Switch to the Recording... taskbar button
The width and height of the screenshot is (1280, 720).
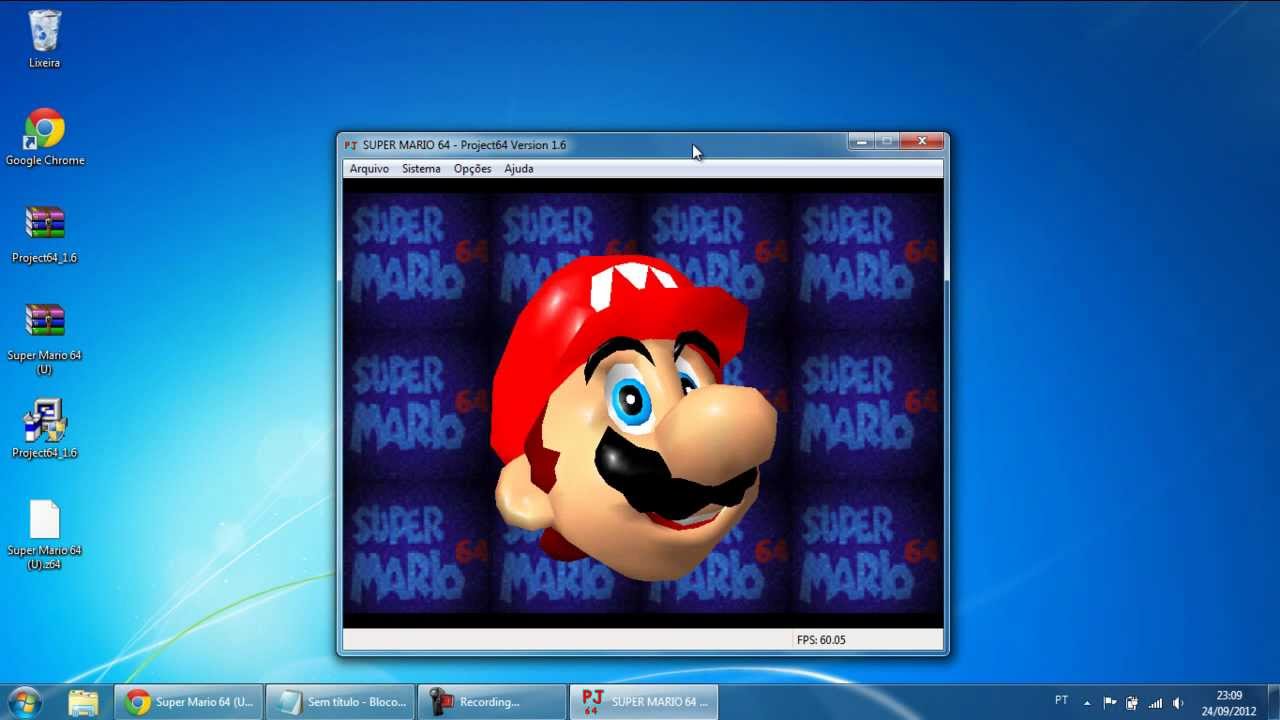click(x=493, y=702)
